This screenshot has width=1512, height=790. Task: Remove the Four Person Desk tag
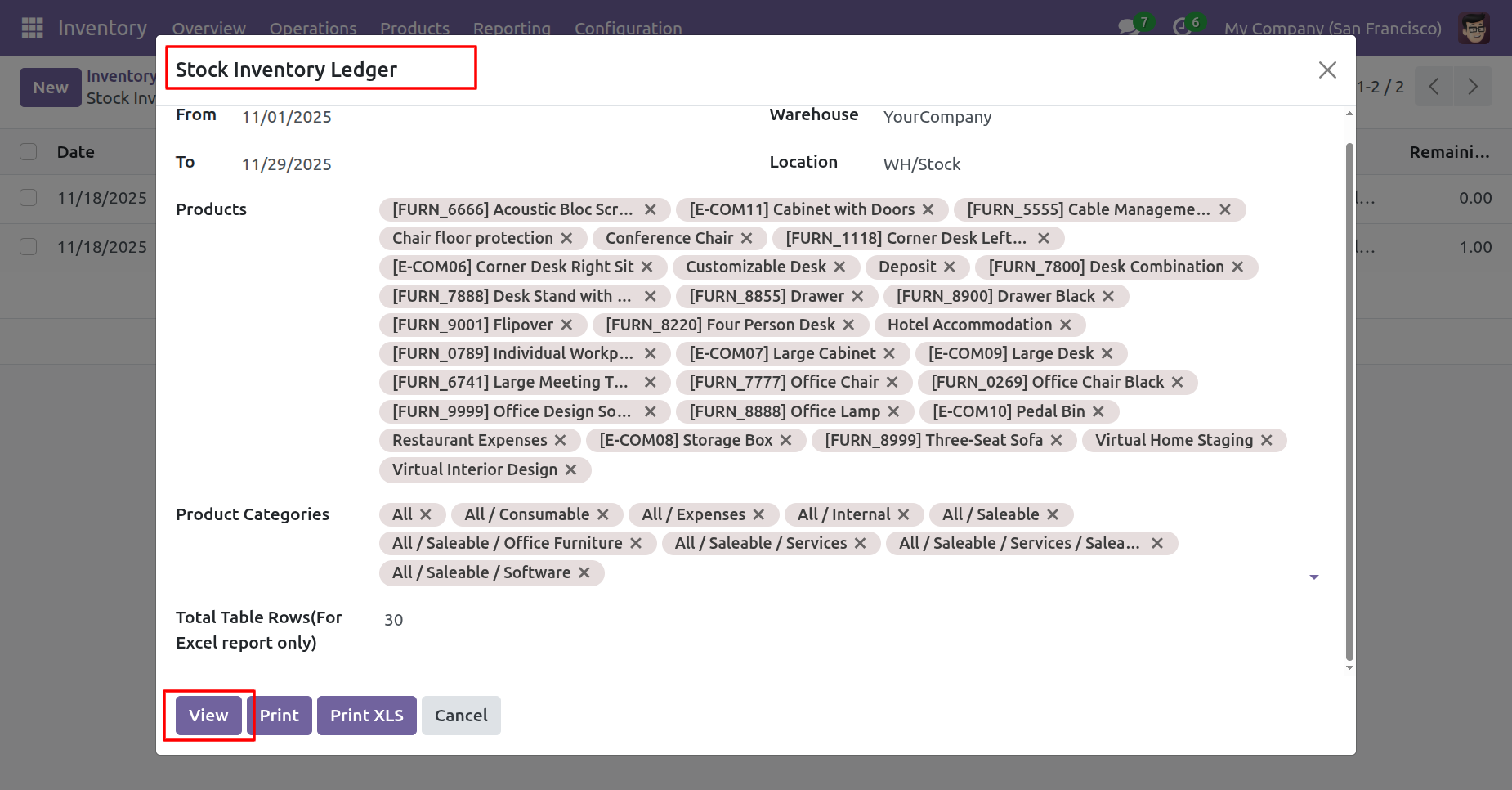point(848,325)
